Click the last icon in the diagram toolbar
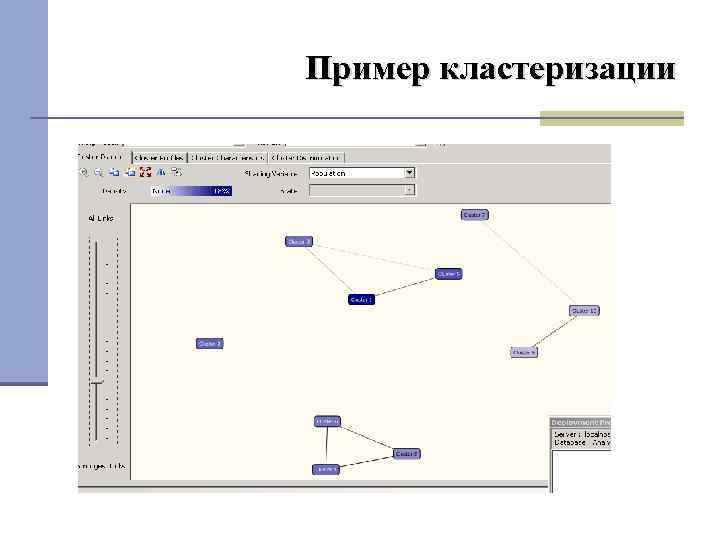 (x=177, y=172)
